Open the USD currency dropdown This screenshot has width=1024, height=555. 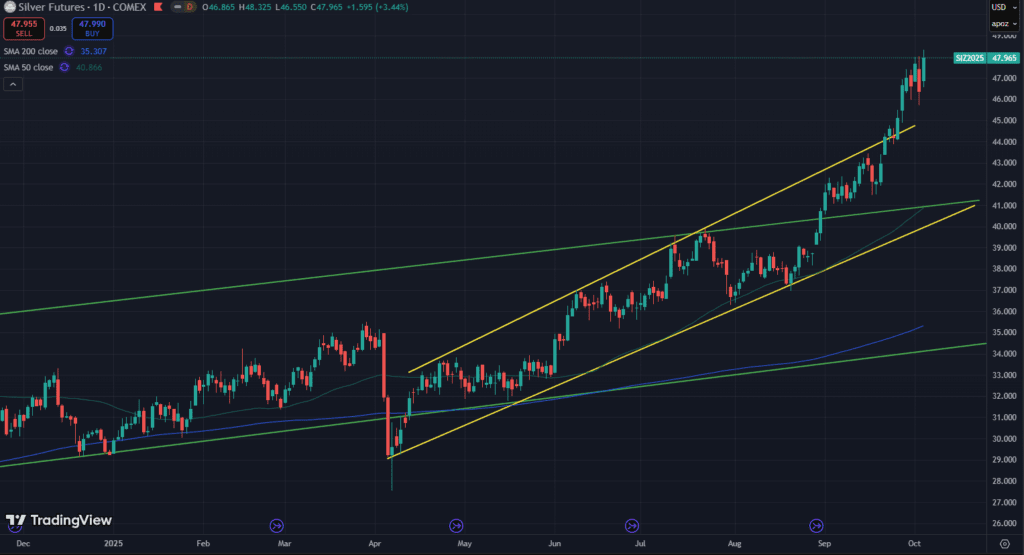coord(1002,6)
